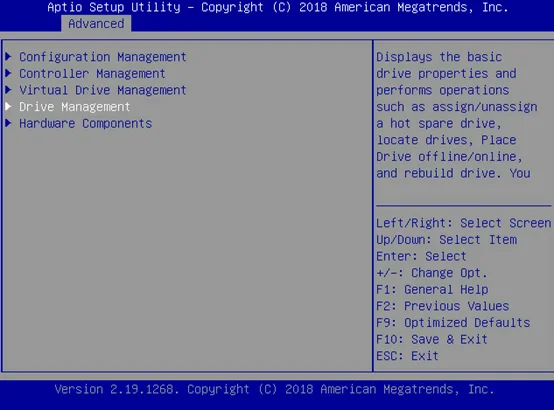
Task: Click the F1: General Help hint
Action: point(432,289)
